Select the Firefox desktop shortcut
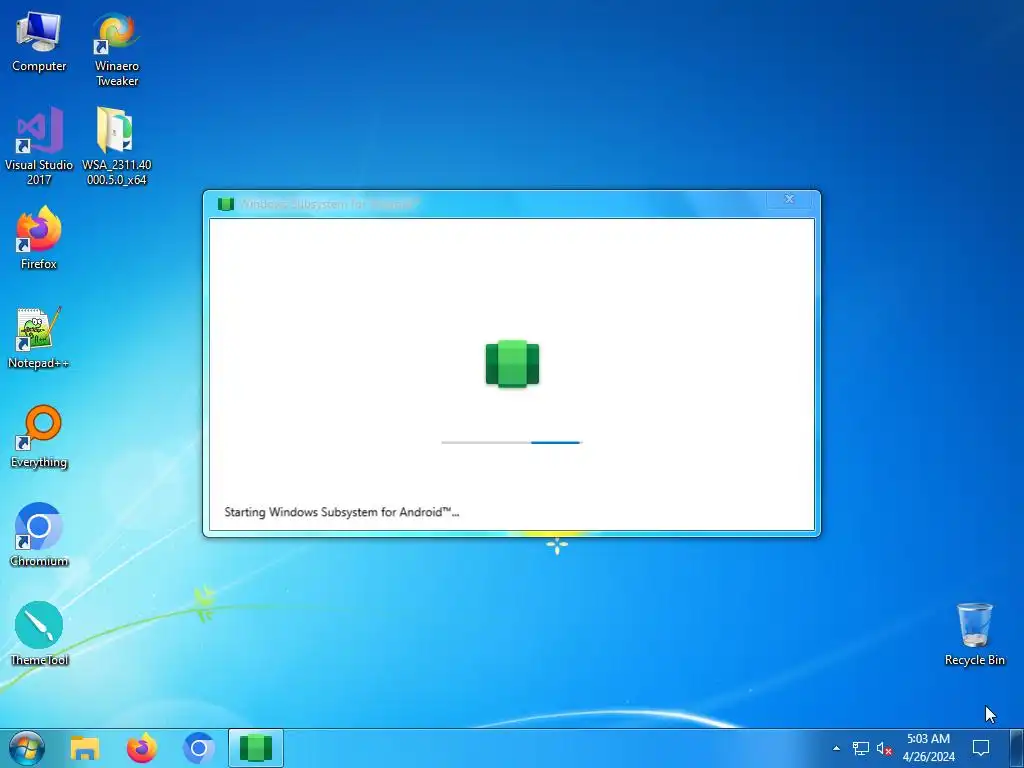Viewport: 1024px width, 768px height. [x=39, y=238]
